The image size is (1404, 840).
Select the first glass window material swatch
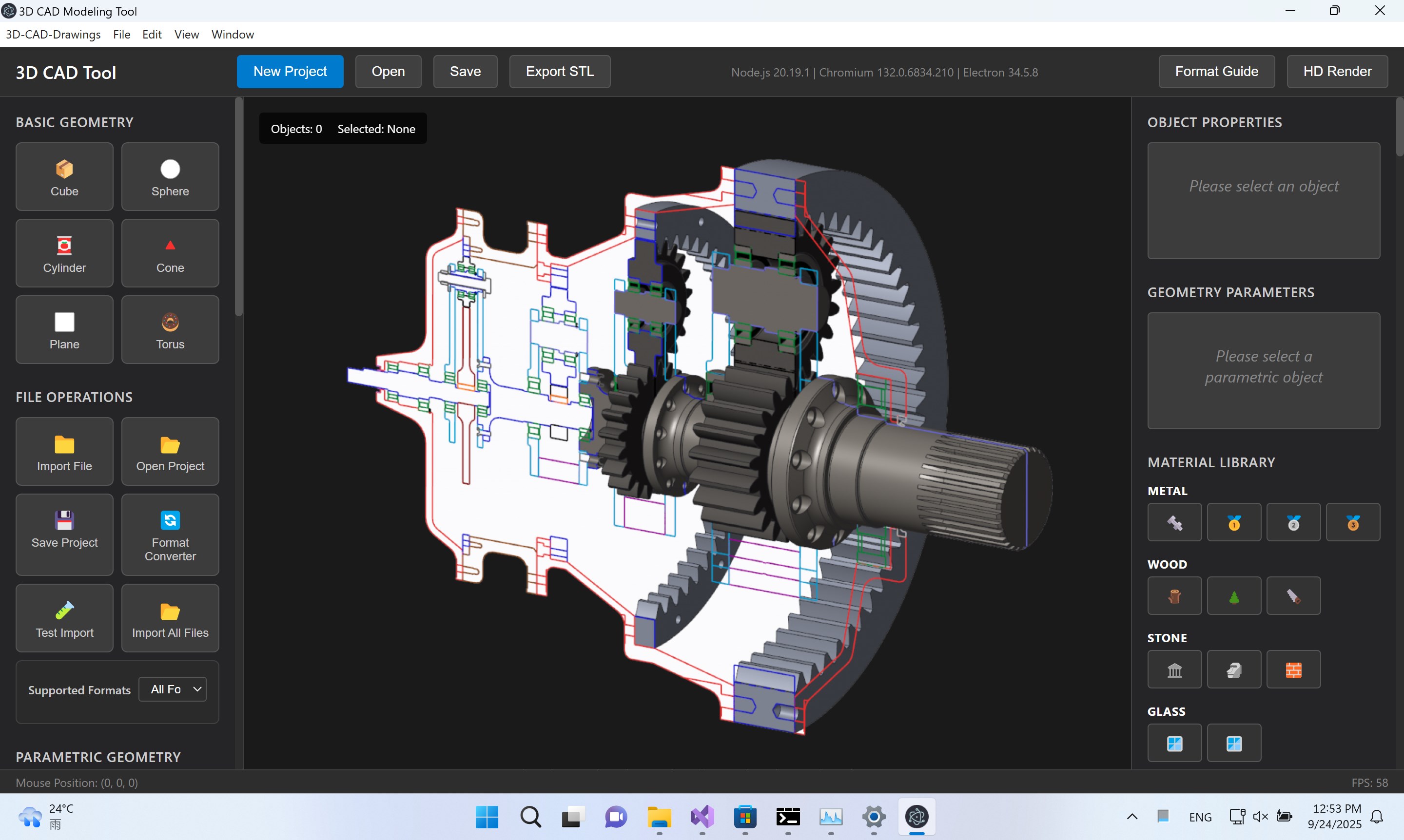click(1174, 743)
